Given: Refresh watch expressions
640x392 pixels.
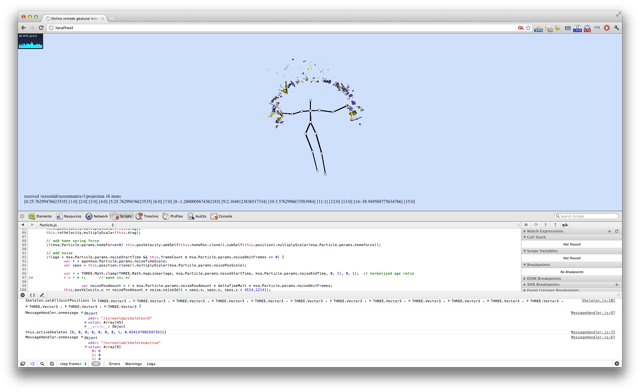Looking at the screenshot, I should (617, 231).
